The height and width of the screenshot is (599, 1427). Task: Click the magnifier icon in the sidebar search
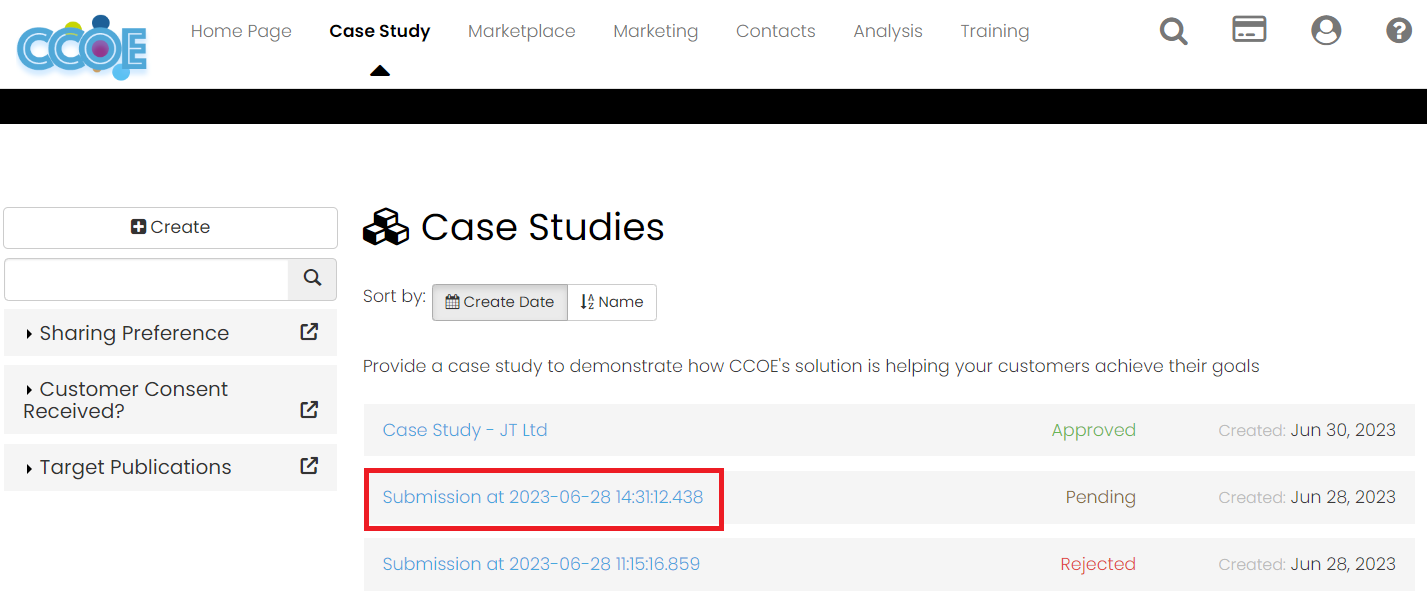(x=312, y=279)
